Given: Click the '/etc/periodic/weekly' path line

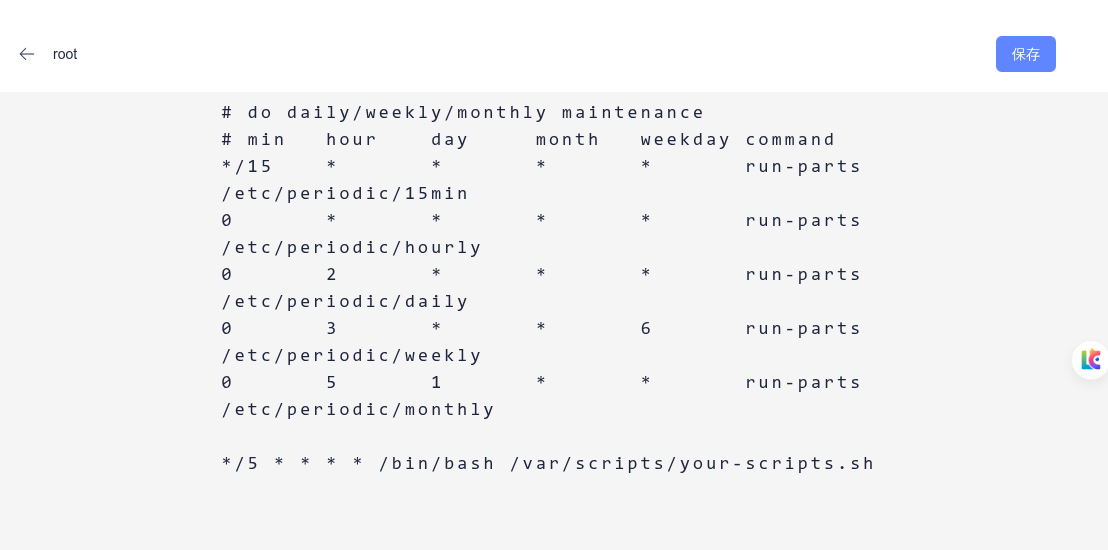Looking at the screenshot, I should (351, 356).
